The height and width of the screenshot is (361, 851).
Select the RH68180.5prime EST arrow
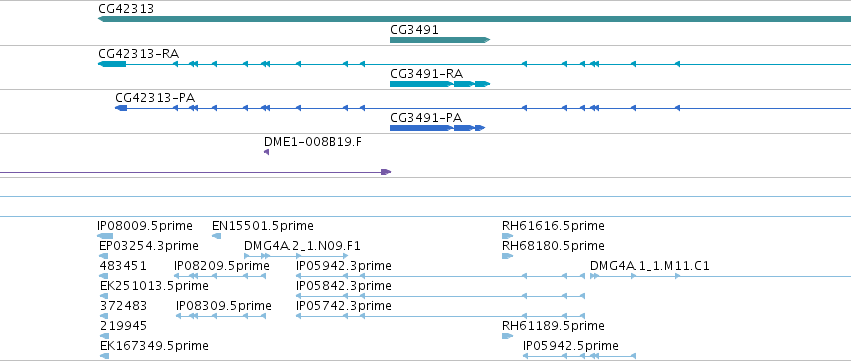pos(507,256)
